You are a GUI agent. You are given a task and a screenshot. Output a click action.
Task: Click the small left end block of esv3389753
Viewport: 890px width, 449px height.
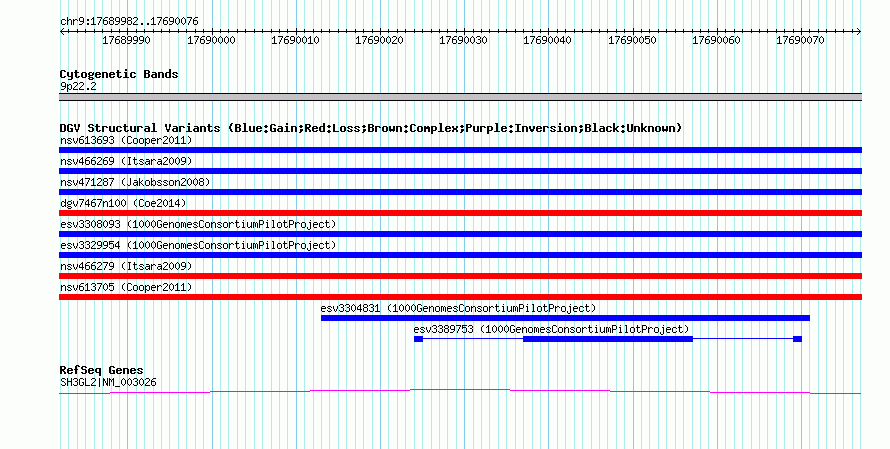[418, 339]
